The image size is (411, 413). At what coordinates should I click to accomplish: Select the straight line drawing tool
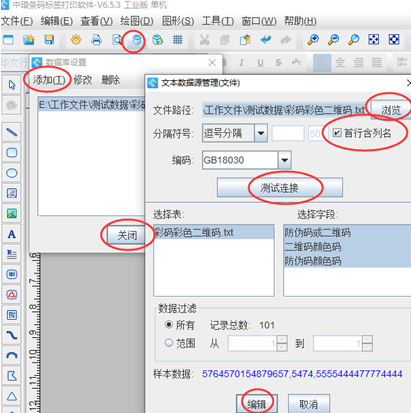point(12,132)
